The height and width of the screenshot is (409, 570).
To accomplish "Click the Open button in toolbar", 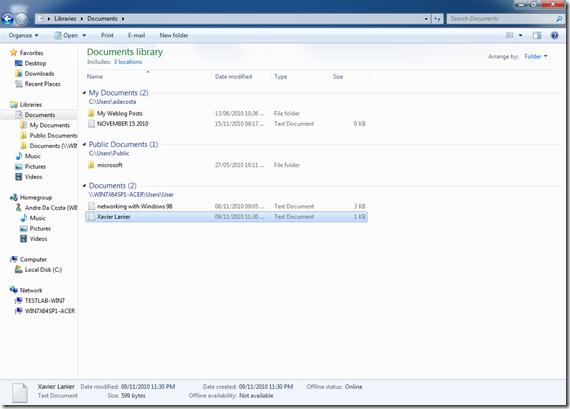I will click(x=66, y=35).
